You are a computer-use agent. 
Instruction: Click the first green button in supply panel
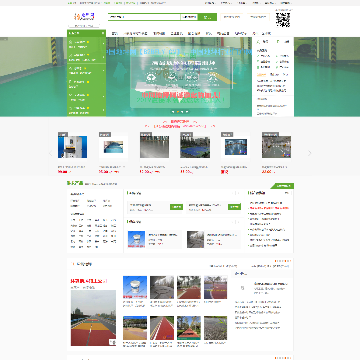[176, 207]
